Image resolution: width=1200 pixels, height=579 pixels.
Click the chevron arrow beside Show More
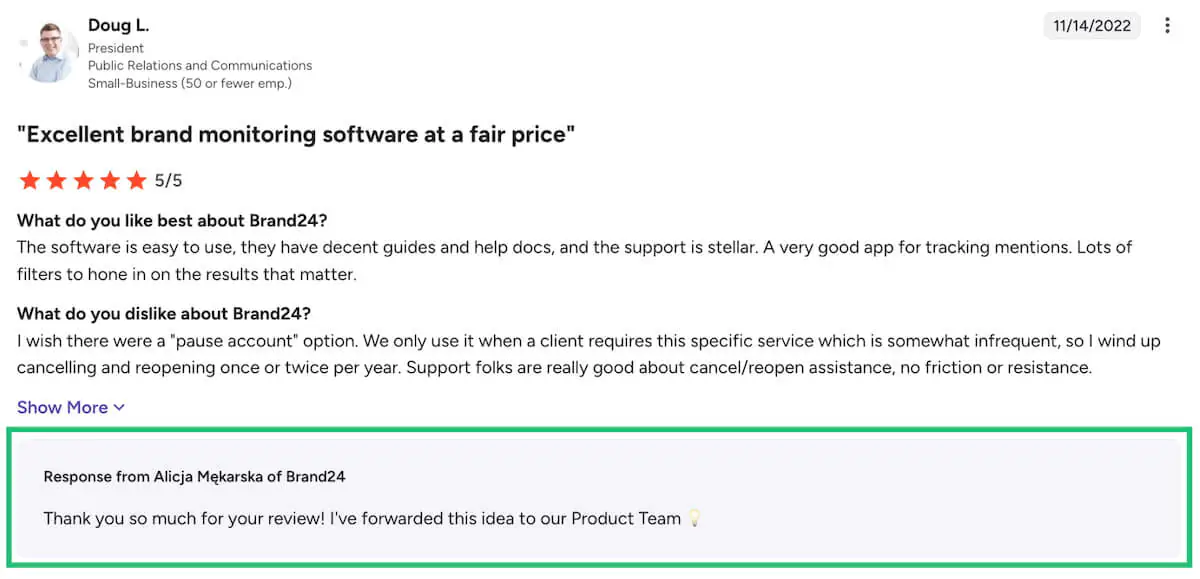(x=119, y=407)
